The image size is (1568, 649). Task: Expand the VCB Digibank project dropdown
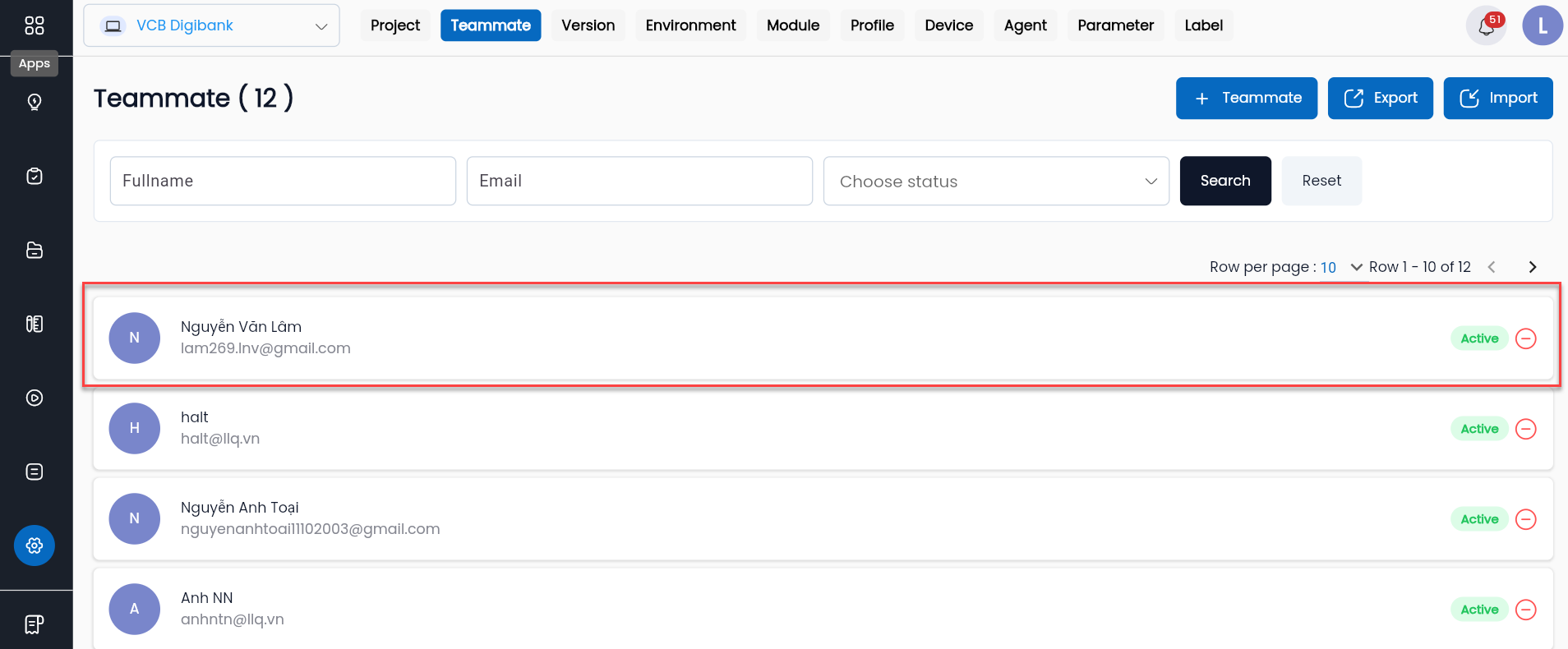(212, 25)
